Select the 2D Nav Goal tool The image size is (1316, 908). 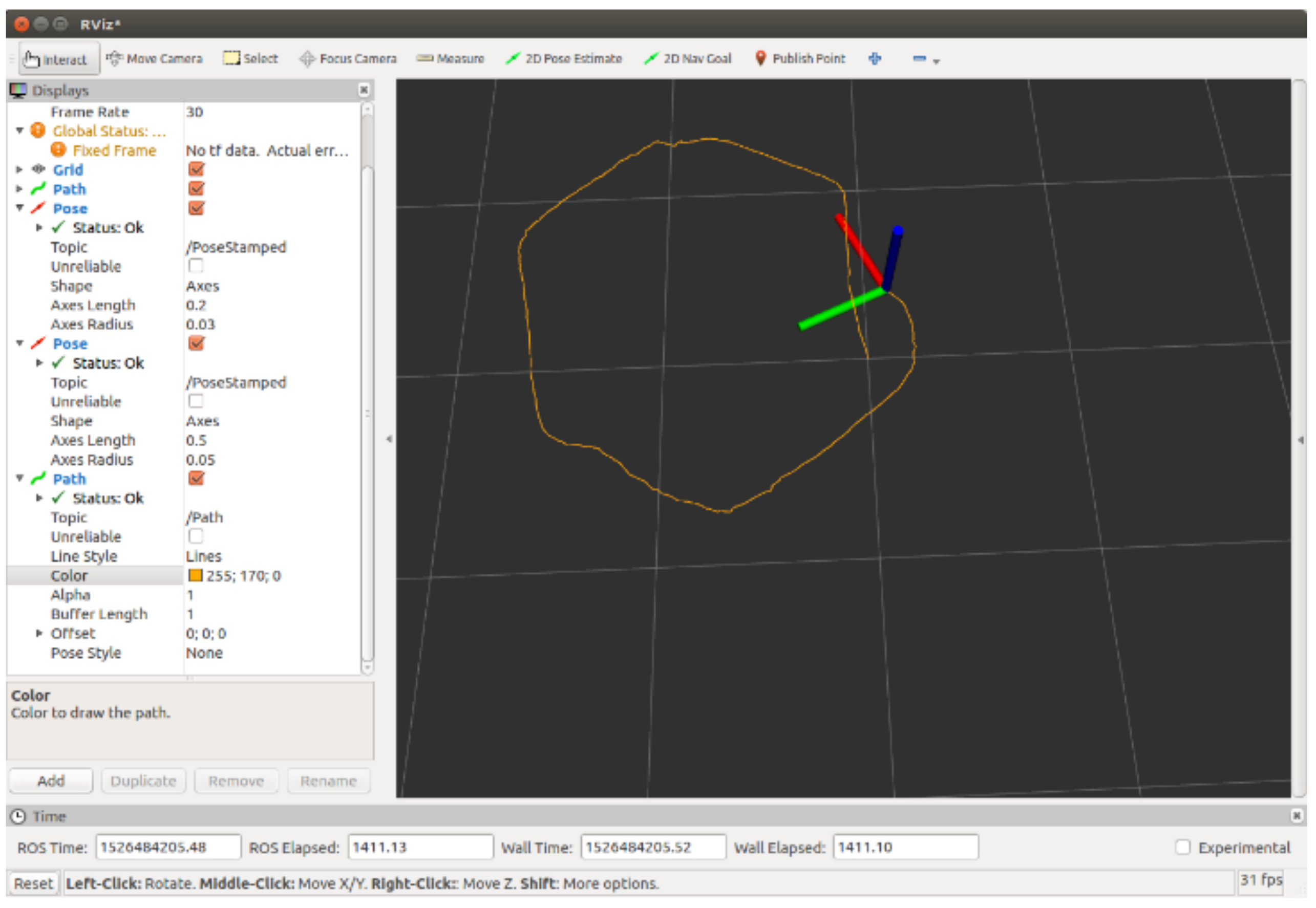688,58
